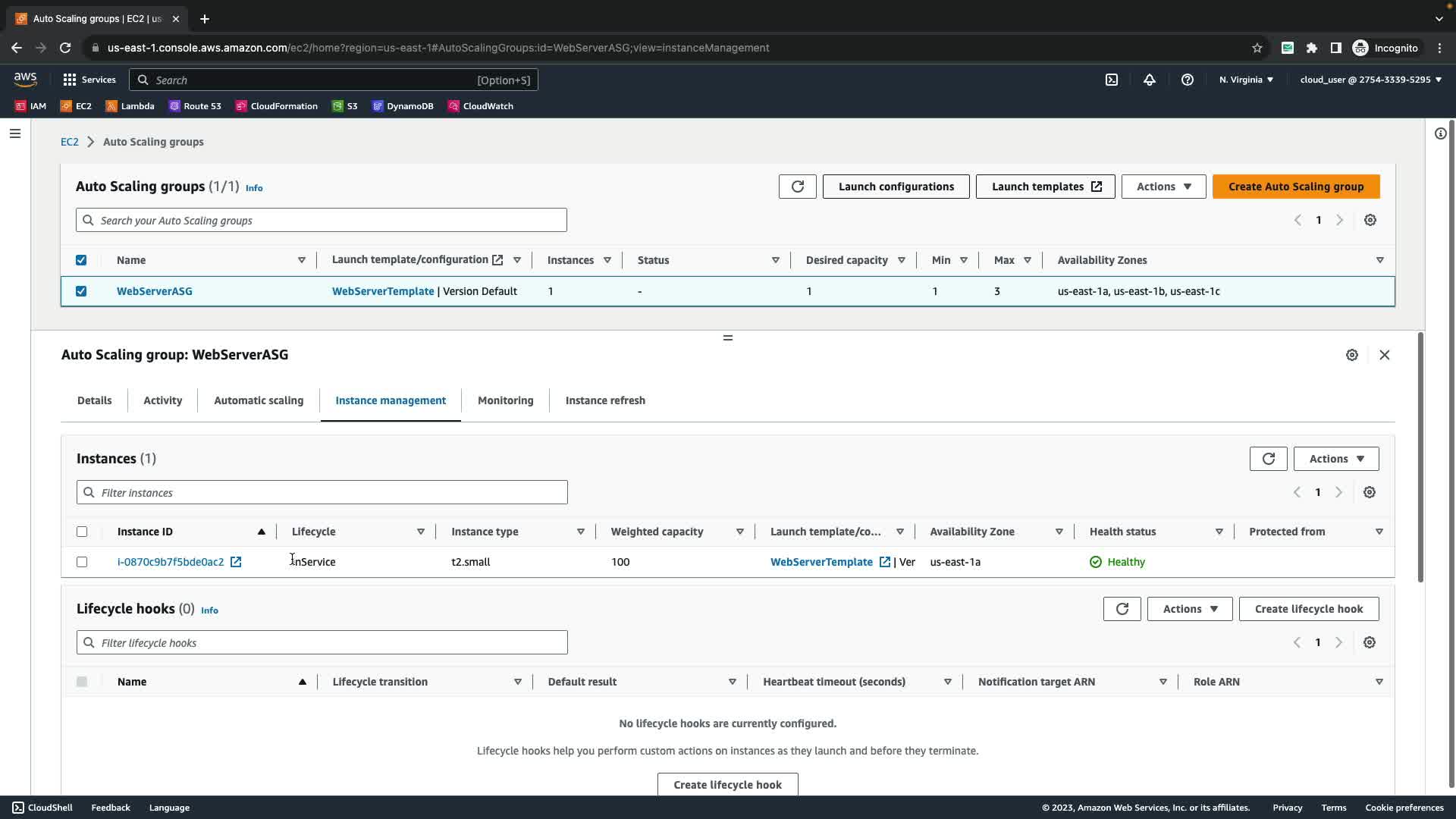The height and width of the screenshot is (819, 1456).
Task: Open the WebServerTemplate launch template link
Action: coord(383,291)
